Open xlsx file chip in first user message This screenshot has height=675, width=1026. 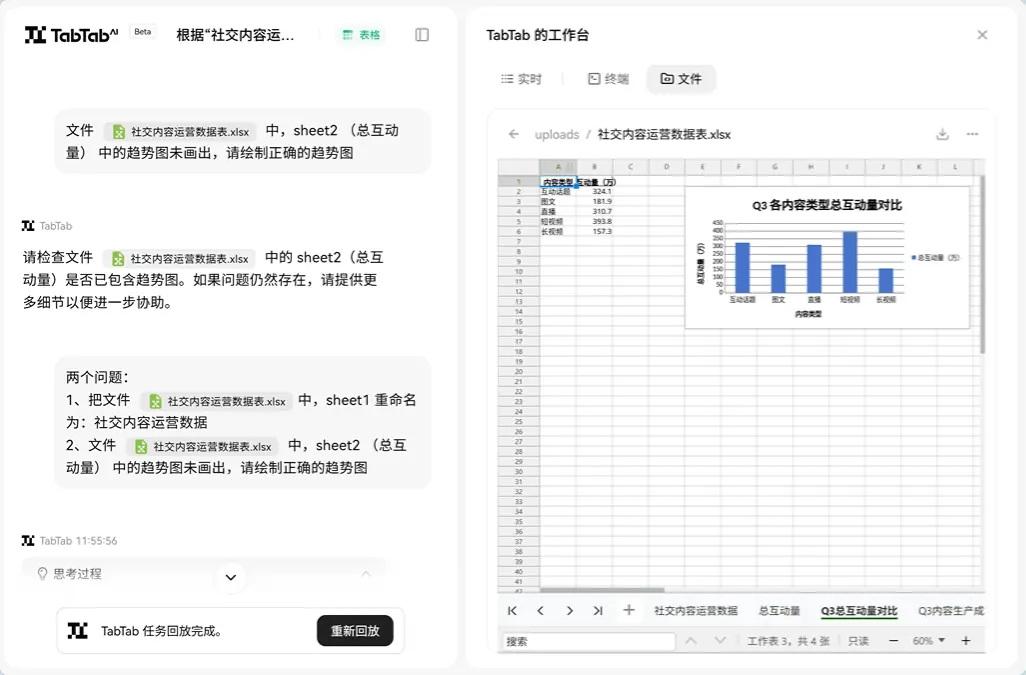coord(181,131)
